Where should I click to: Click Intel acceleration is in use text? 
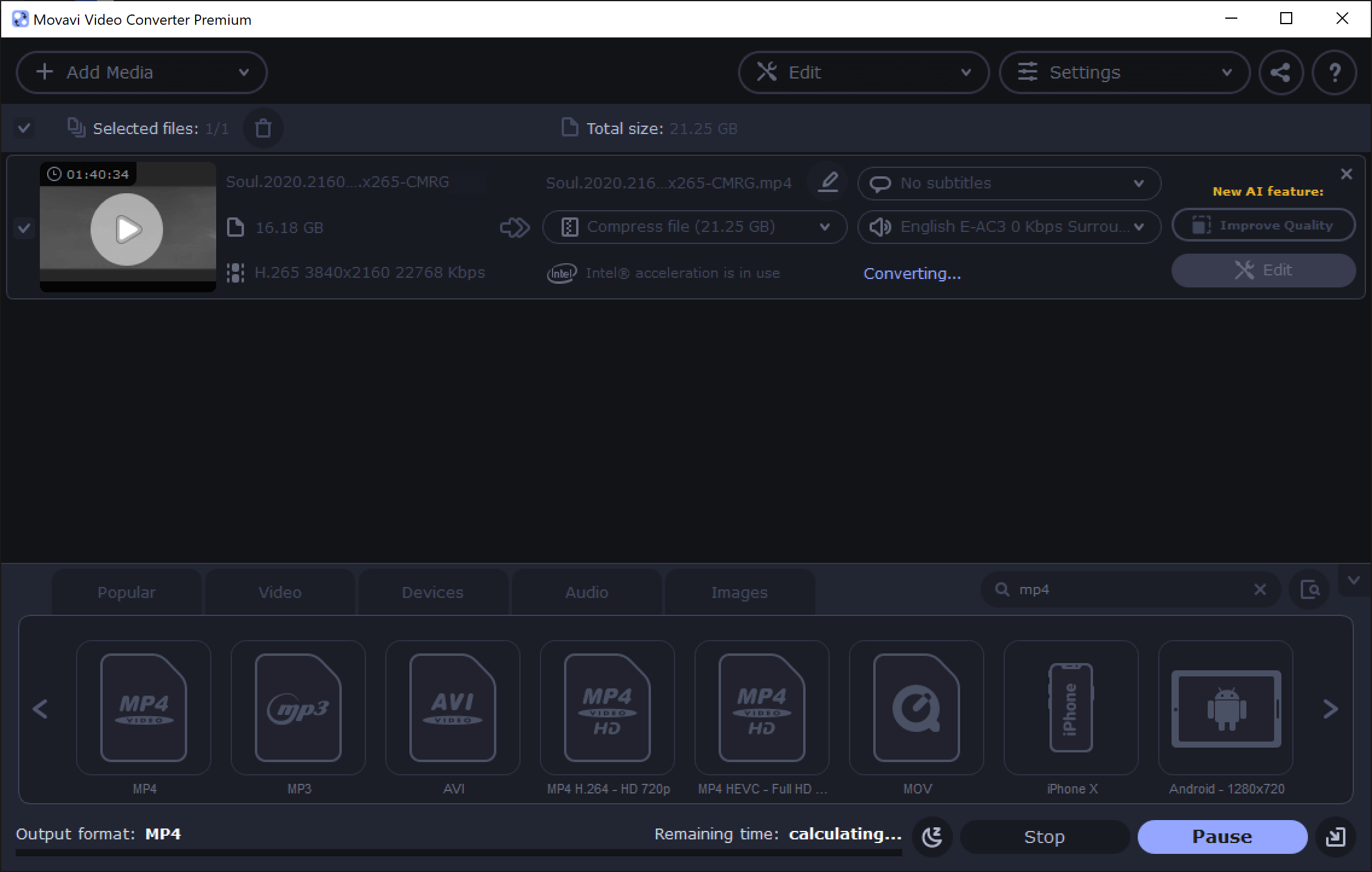tap(682, 273)
